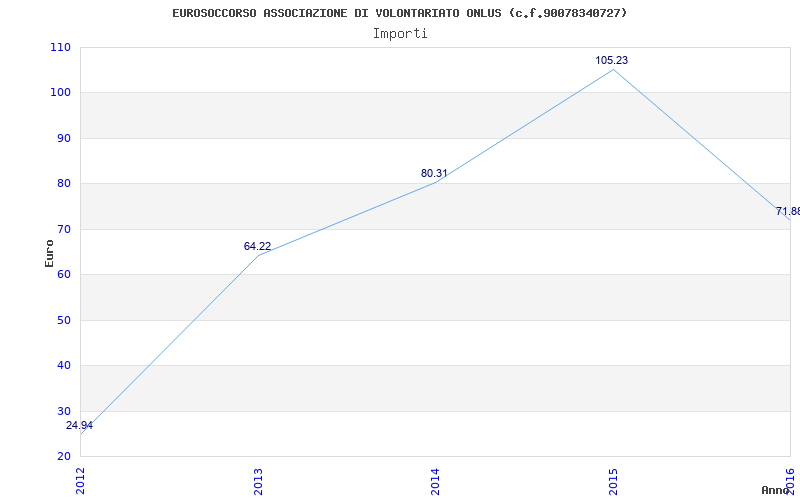
Task: Click the 100 y-axis tick label
Action: click(x=60, y=93)
